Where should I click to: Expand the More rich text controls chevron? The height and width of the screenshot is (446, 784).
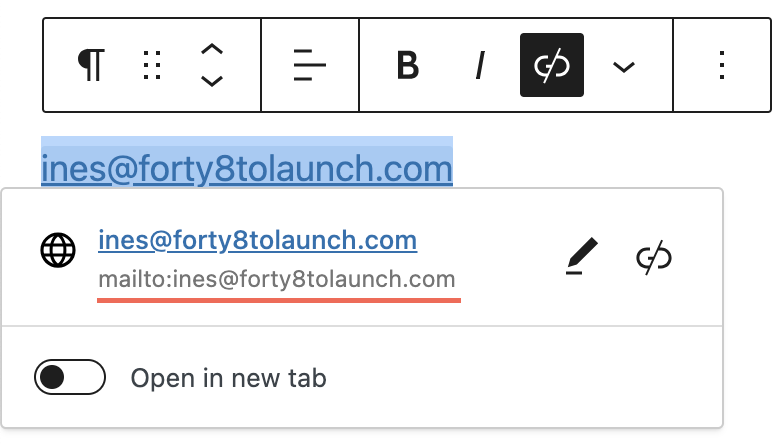pos(624,67)
